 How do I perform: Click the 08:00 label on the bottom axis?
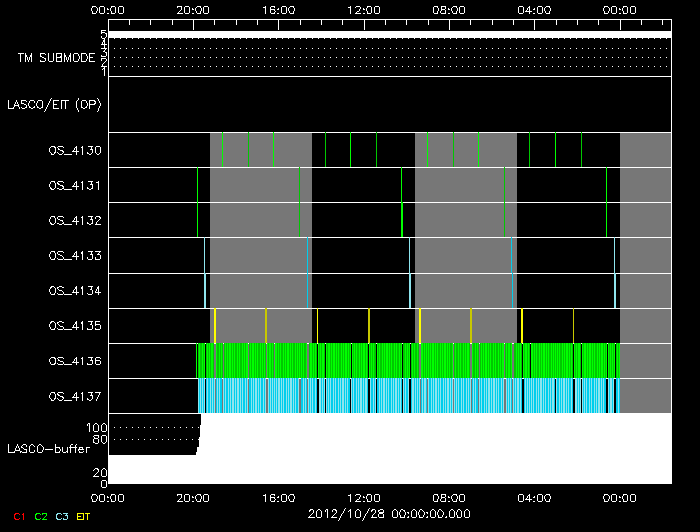(449, 498)
